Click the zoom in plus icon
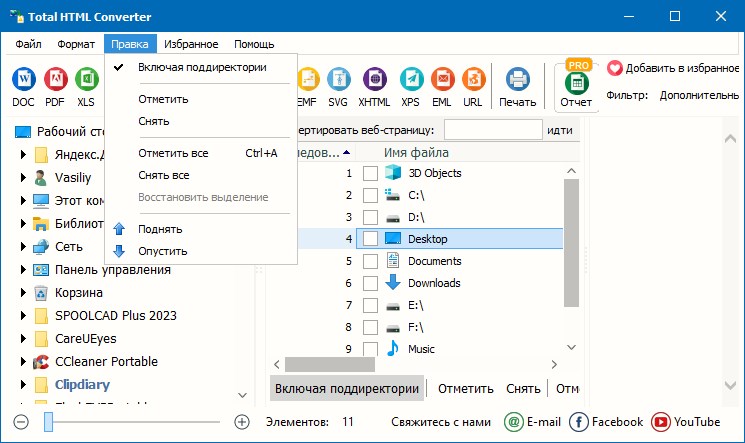This screenshot has height=443, width=745. click(242, 422)
